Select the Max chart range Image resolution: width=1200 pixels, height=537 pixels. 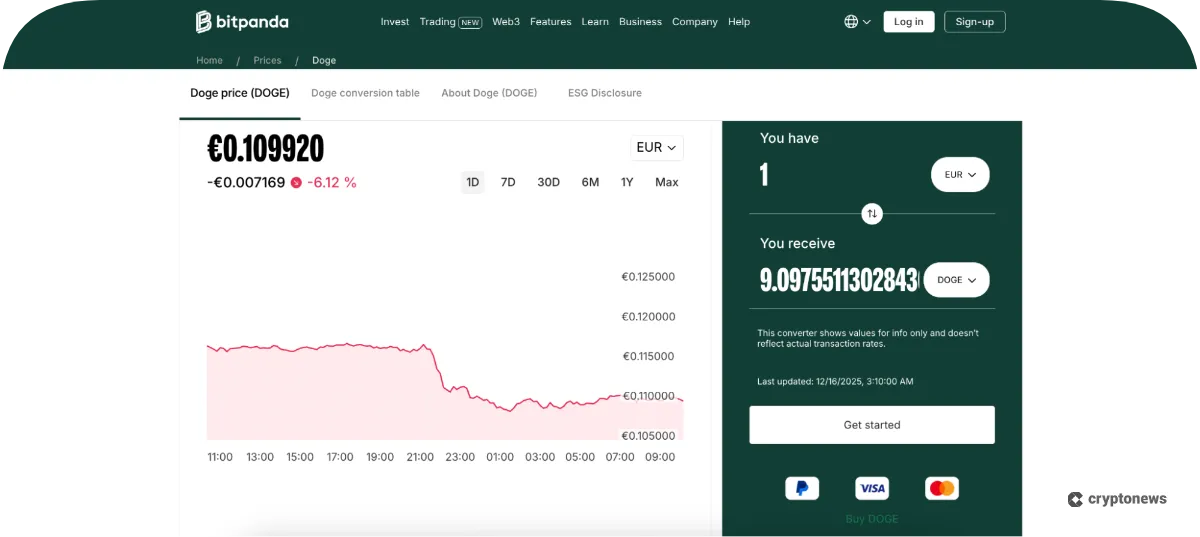pyautogui.click(x=667, y=182)
